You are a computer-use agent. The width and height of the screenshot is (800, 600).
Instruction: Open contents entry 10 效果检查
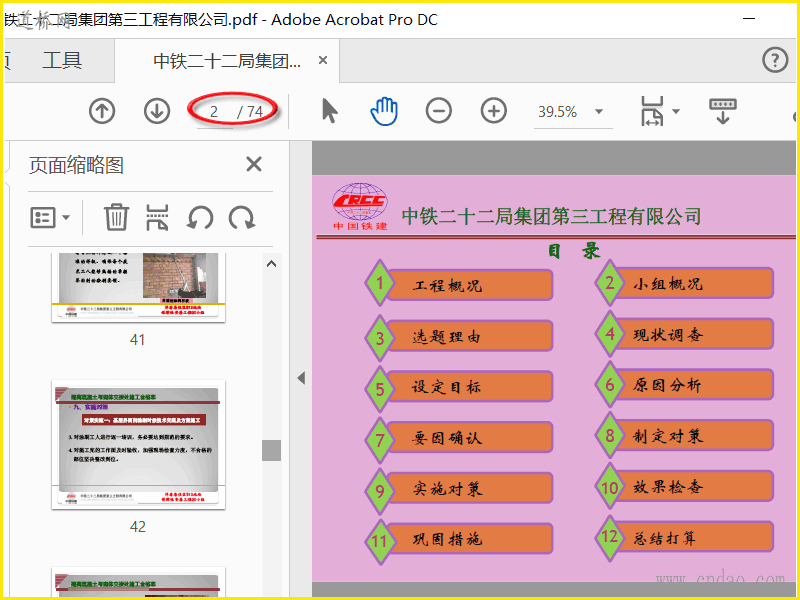pos(684,487)
